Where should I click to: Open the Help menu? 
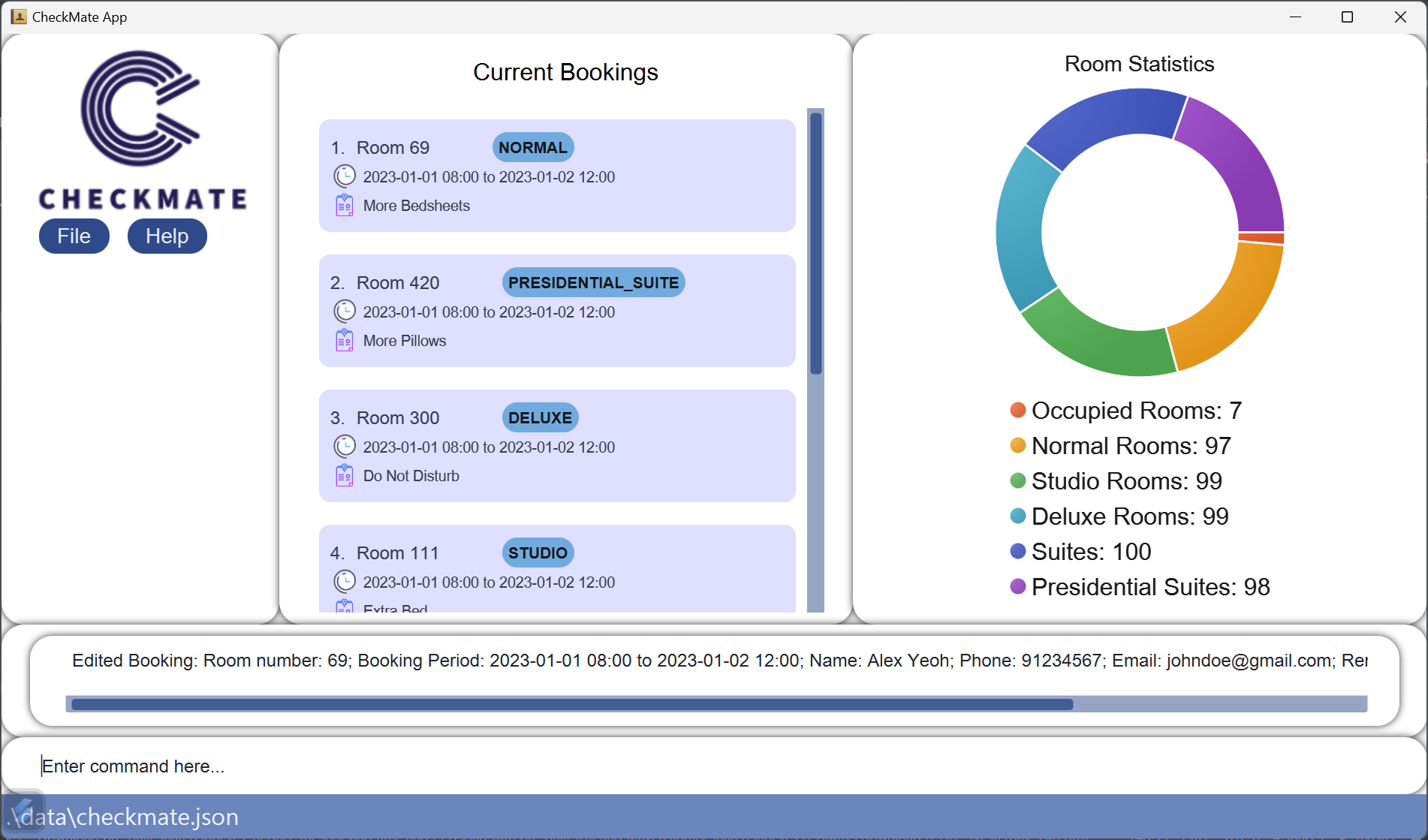click(x=167, y=236)
